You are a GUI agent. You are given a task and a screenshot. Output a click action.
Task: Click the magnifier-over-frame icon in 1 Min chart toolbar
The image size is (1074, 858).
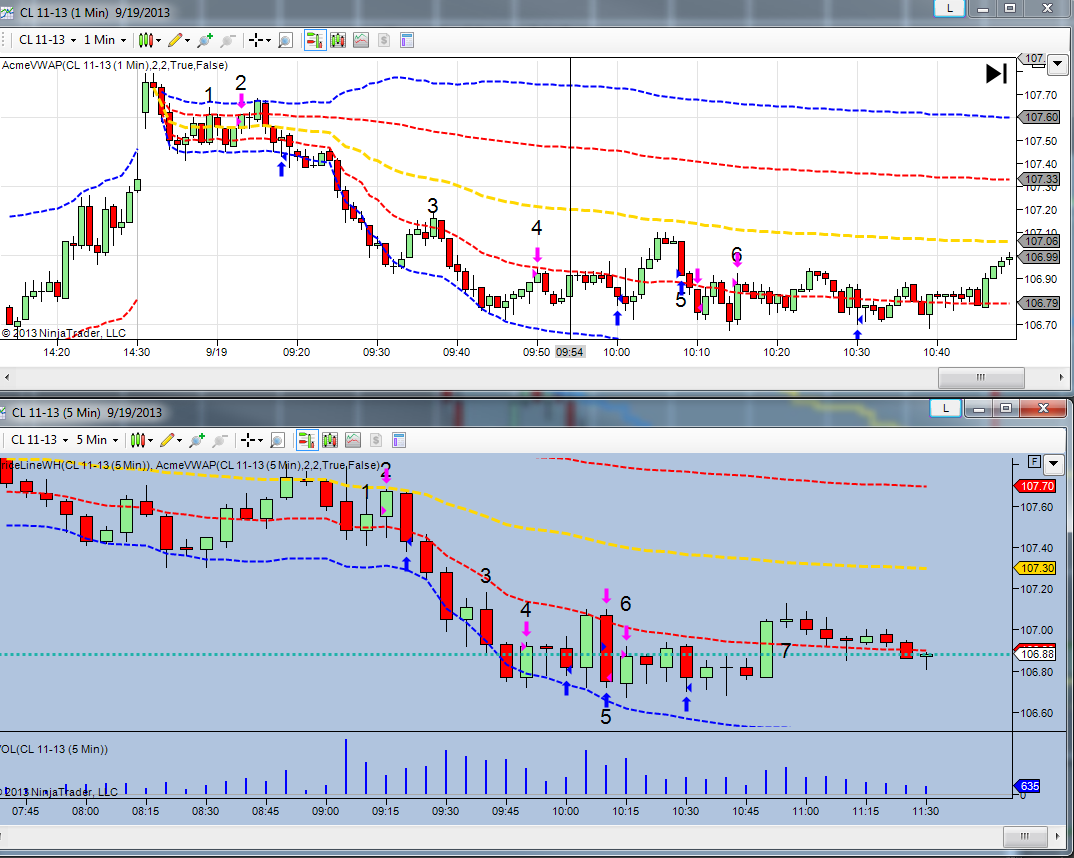click(x=286, y=40)
